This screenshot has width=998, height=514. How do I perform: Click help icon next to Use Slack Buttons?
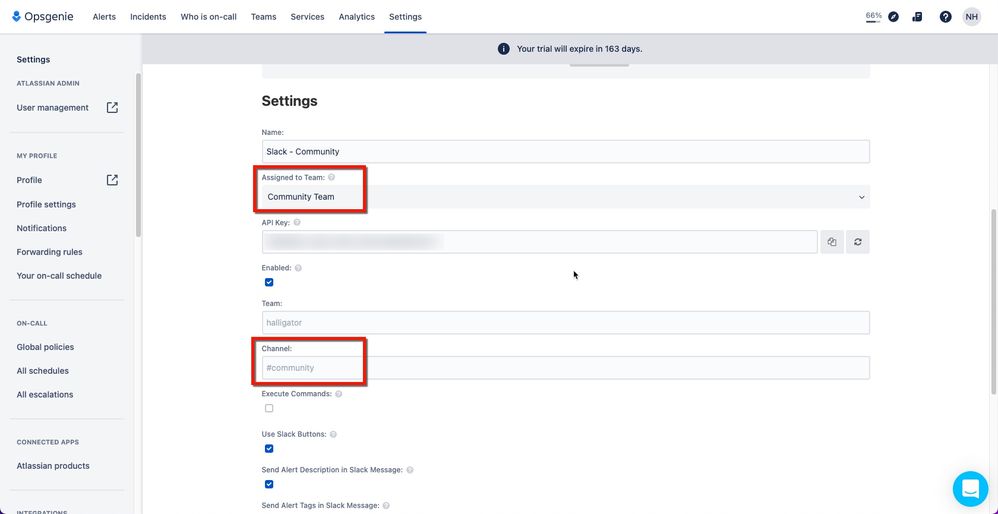click(333, 434)
